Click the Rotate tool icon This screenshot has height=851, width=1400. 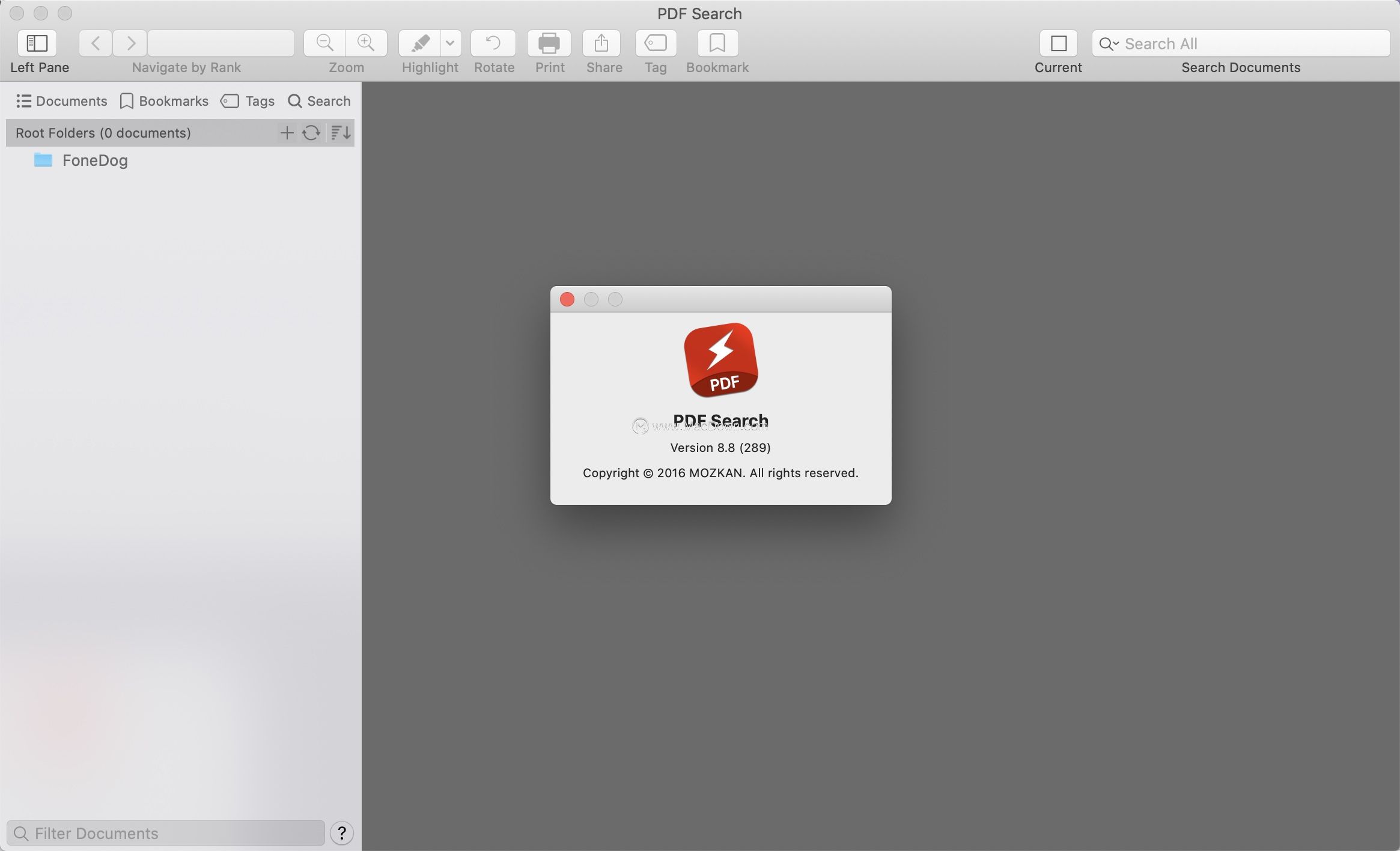pos(493,42)
